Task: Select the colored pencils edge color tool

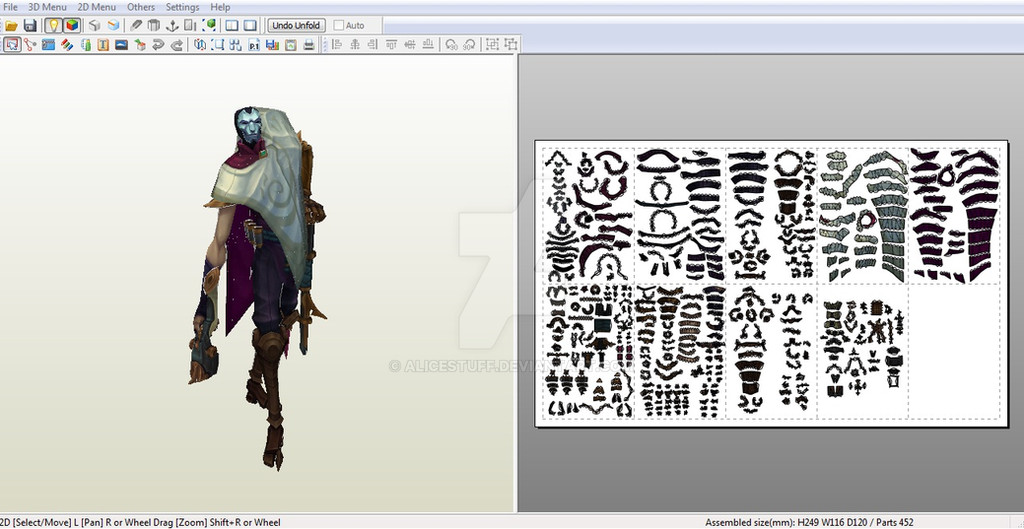Action: click(x=67, y=44)
